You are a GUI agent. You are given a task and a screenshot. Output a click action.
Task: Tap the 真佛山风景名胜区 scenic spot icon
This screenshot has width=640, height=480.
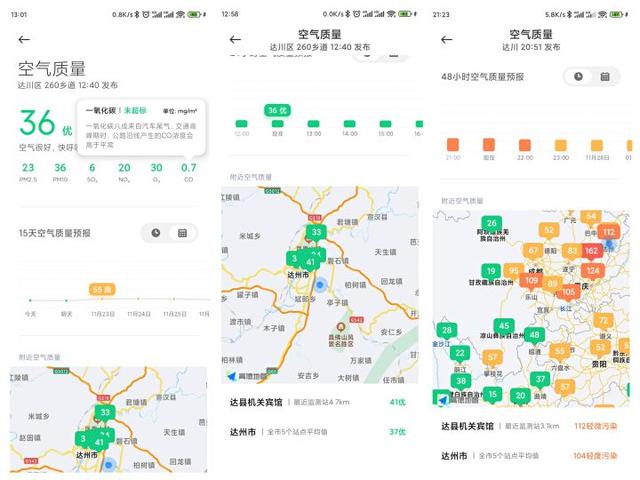click(340, 327)
